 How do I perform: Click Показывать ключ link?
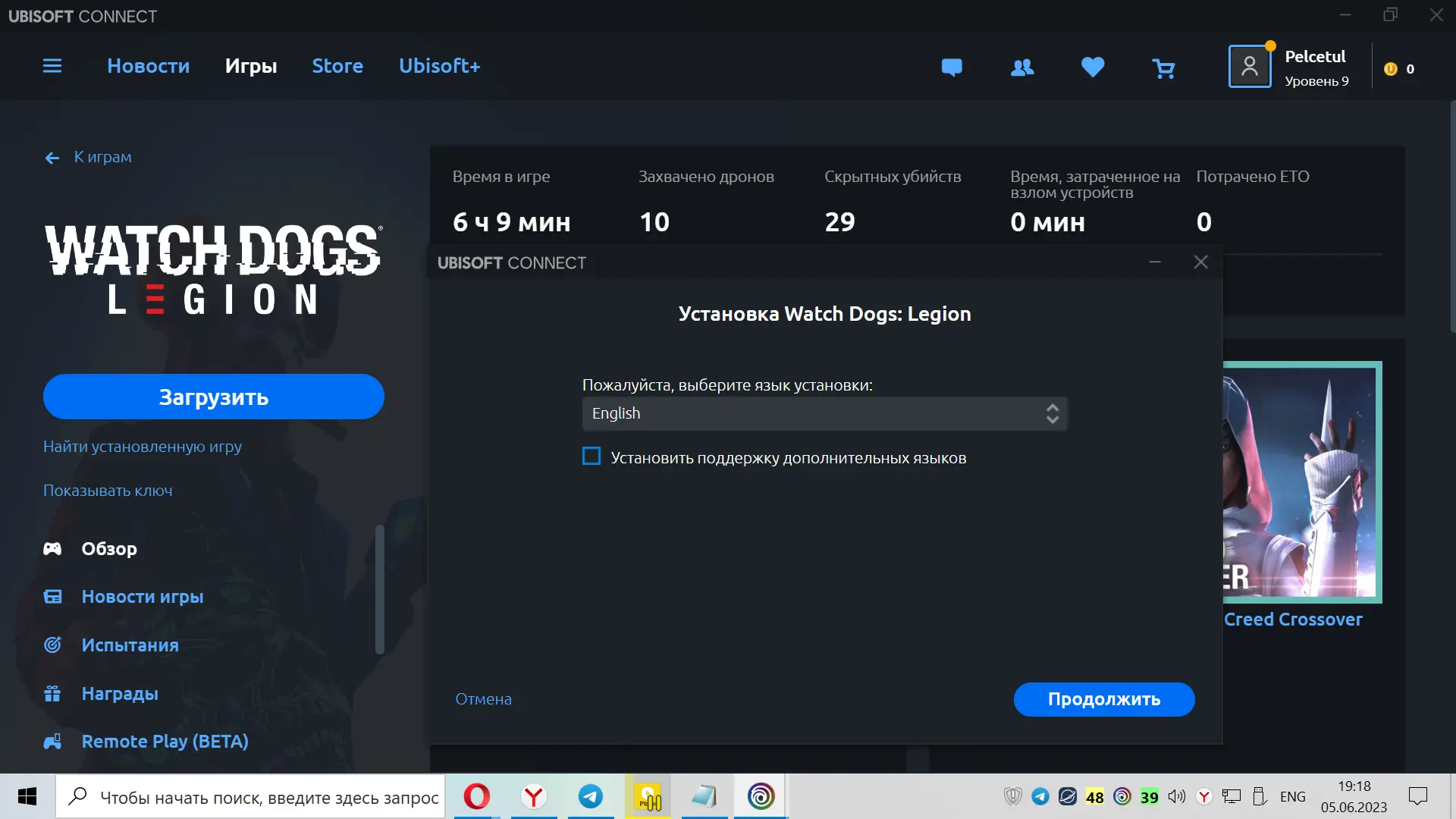108,491
